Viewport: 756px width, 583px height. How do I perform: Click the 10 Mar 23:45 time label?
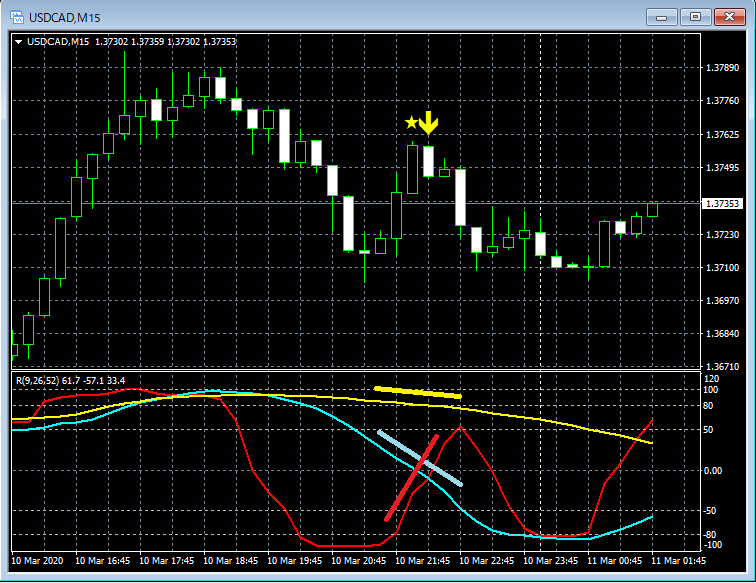click(x=551, y=561)
